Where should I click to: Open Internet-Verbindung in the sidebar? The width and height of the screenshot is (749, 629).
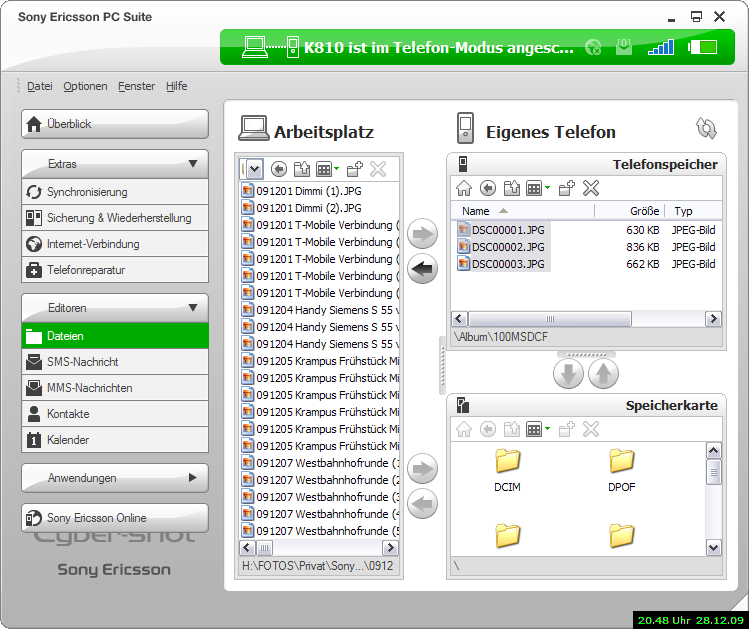115,244
